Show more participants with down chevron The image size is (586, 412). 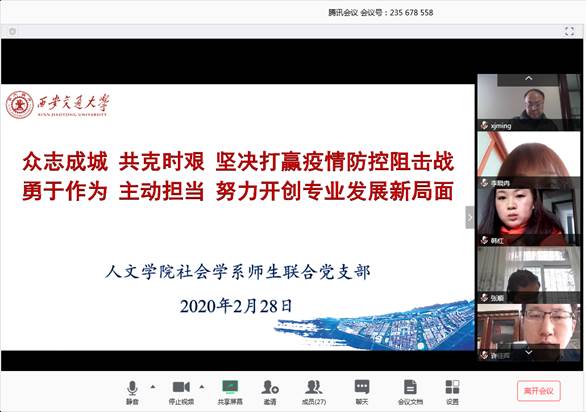tap(528, 352)
